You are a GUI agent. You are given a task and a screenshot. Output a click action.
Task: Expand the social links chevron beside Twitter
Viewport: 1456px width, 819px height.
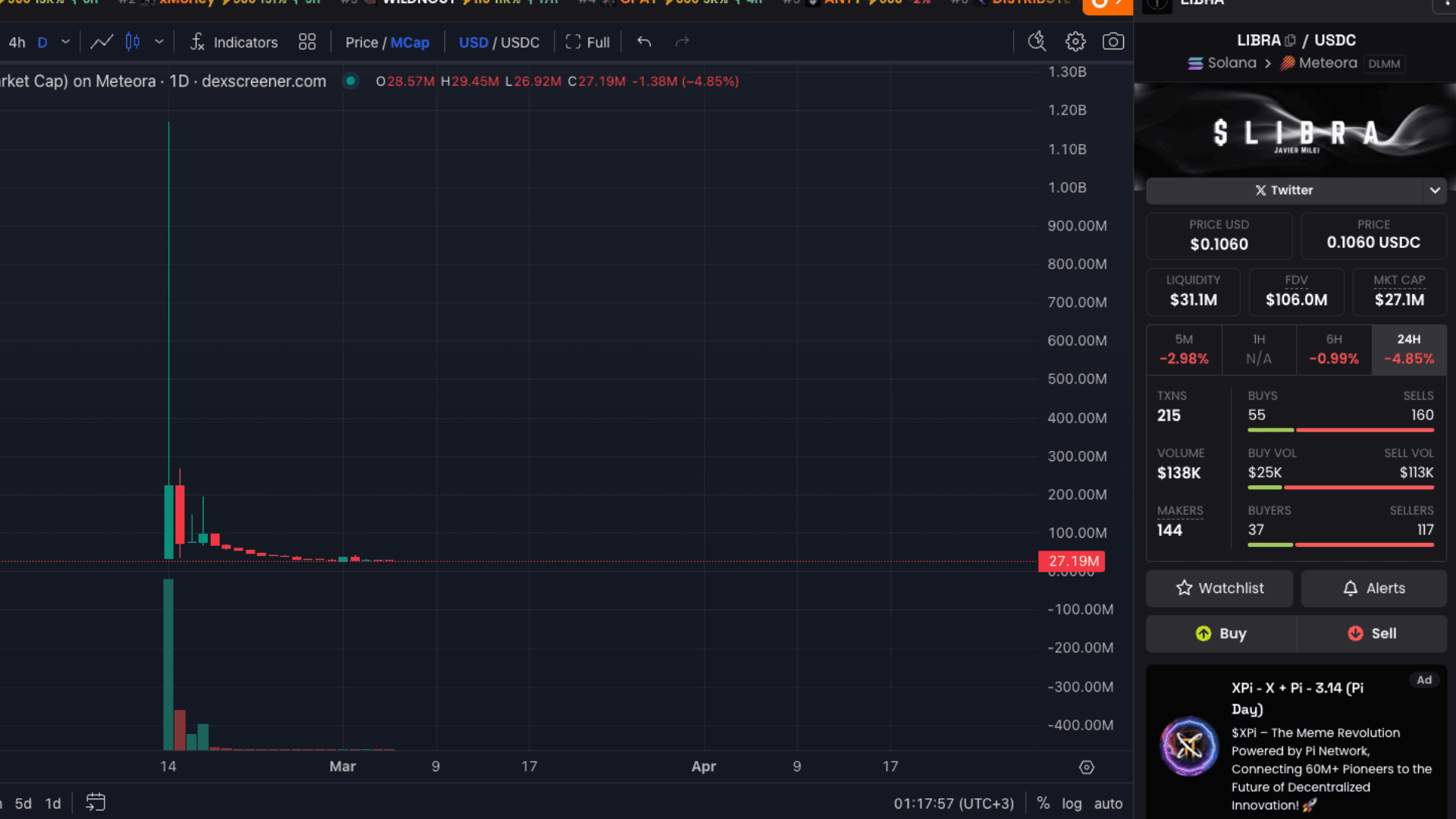tap(1435, 190)
